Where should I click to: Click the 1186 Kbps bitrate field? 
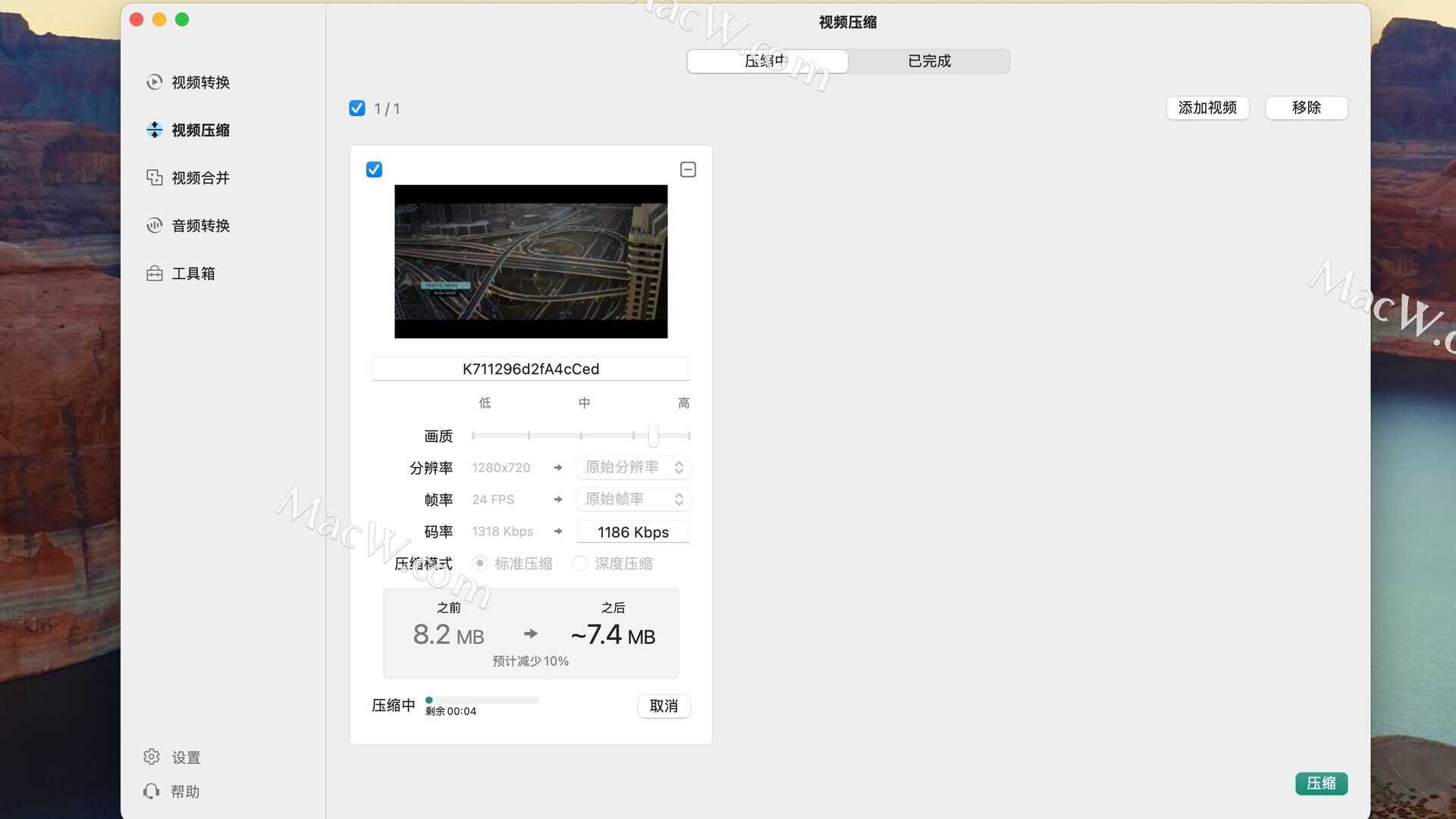click(633, 532)
